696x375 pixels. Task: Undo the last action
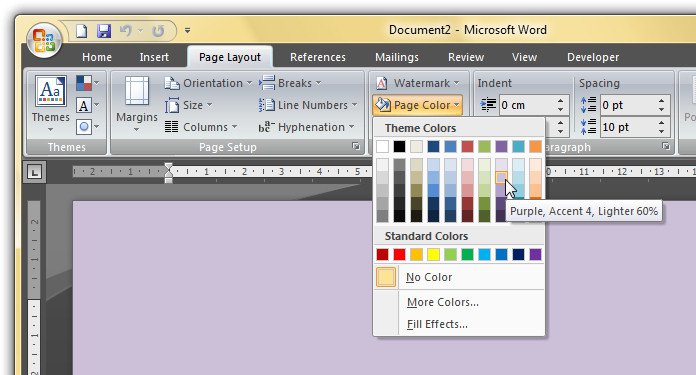[126, 31]
